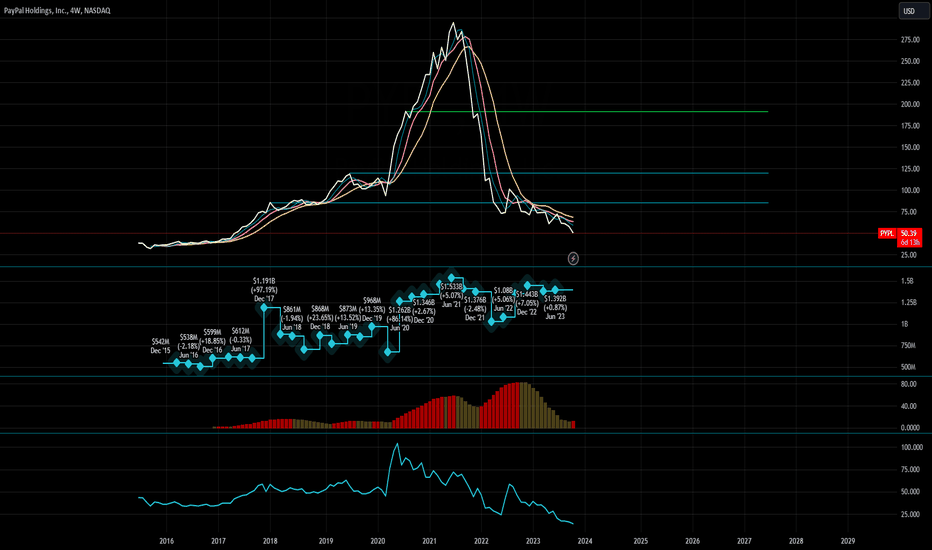Viewport: 932px width, 550px height.
Task: Click 2026 on the time axis
Action: (x=692, y=541)
